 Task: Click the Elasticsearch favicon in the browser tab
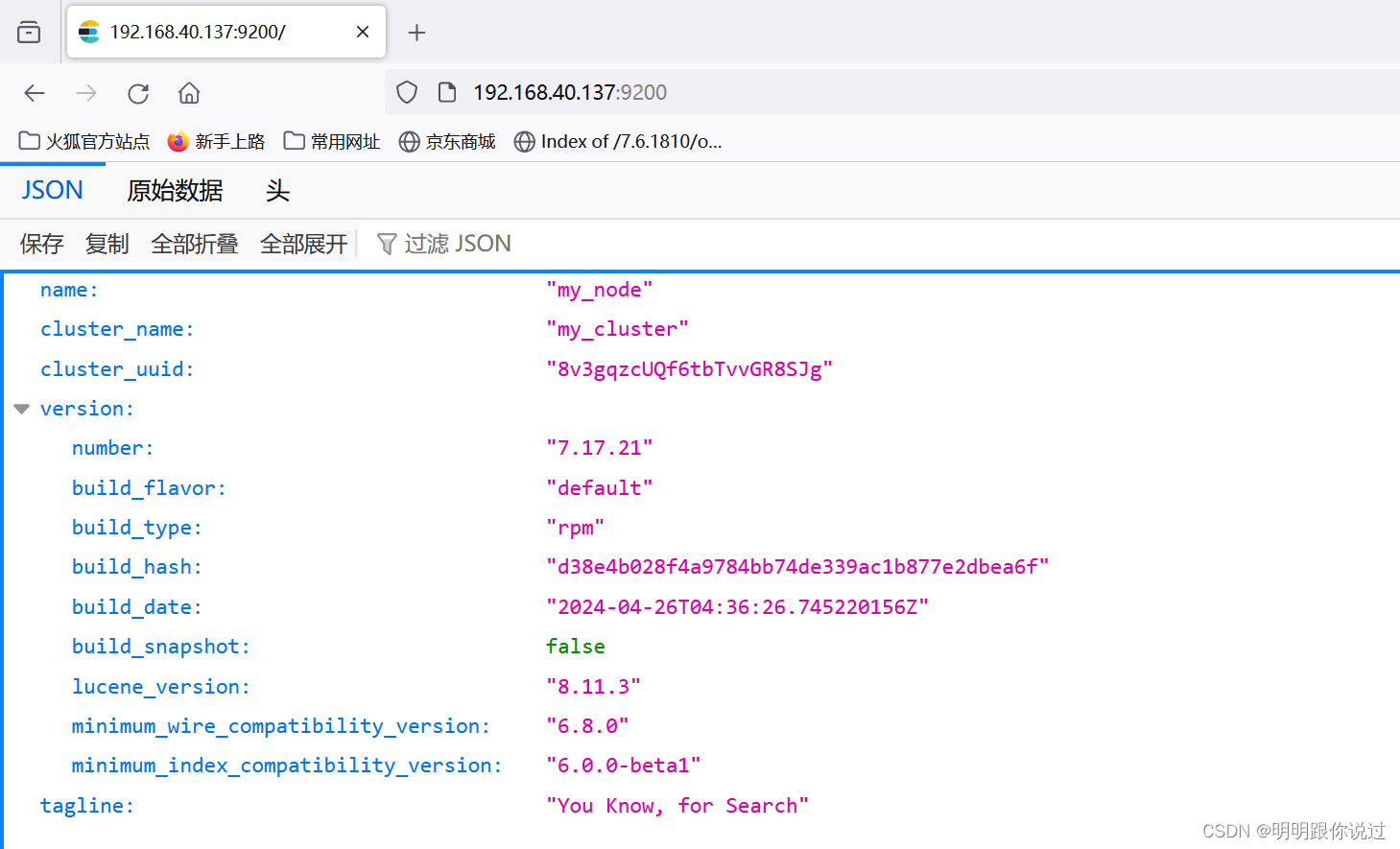(x=88, y=31)
